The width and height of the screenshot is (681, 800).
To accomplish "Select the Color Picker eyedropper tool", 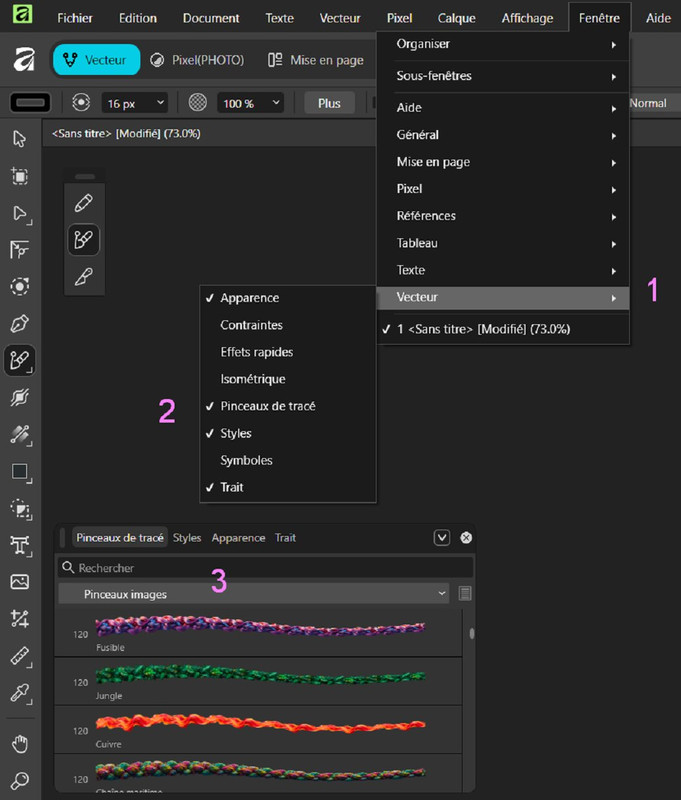I will point(19,693).
